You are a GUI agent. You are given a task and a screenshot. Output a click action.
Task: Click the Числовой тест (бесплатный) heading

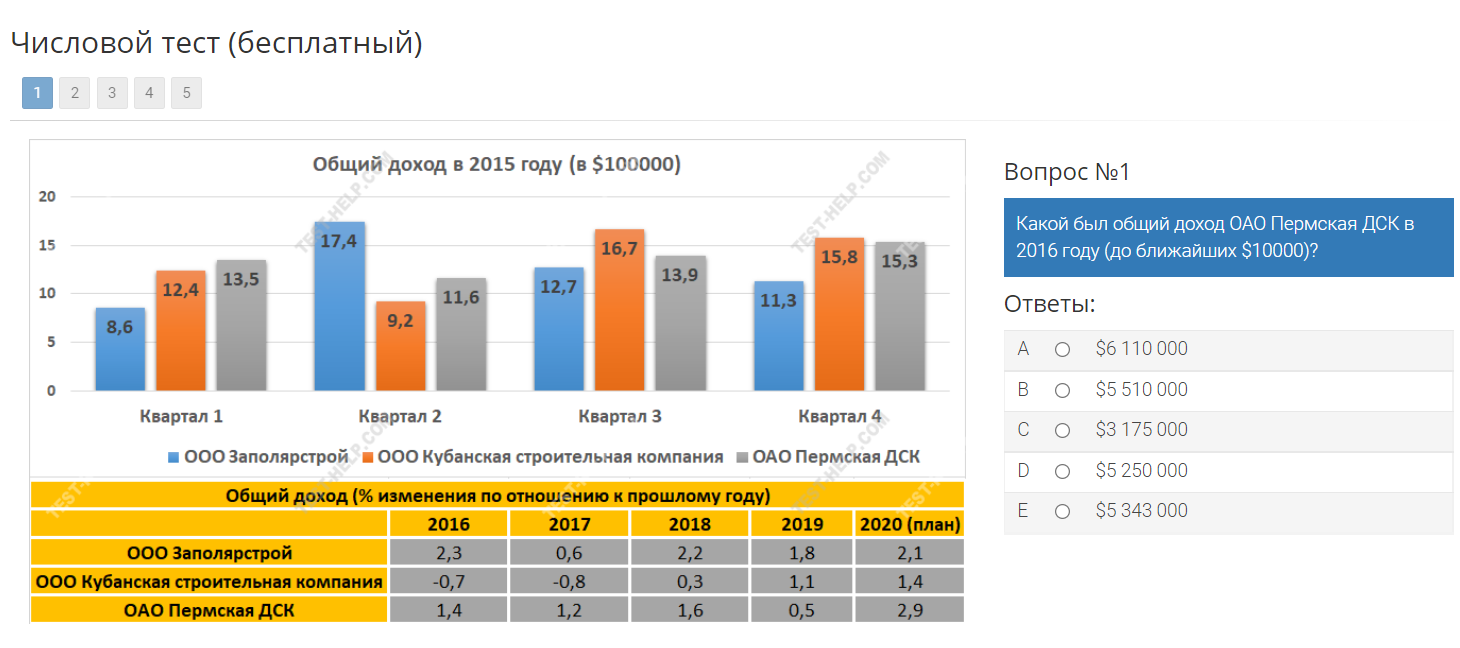coord(217,43)
